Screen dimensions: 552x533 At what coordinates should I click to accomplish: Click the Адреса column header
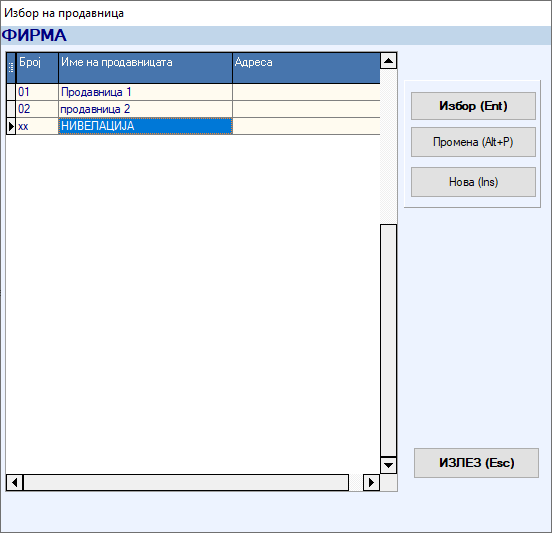[x=306, y=68]
